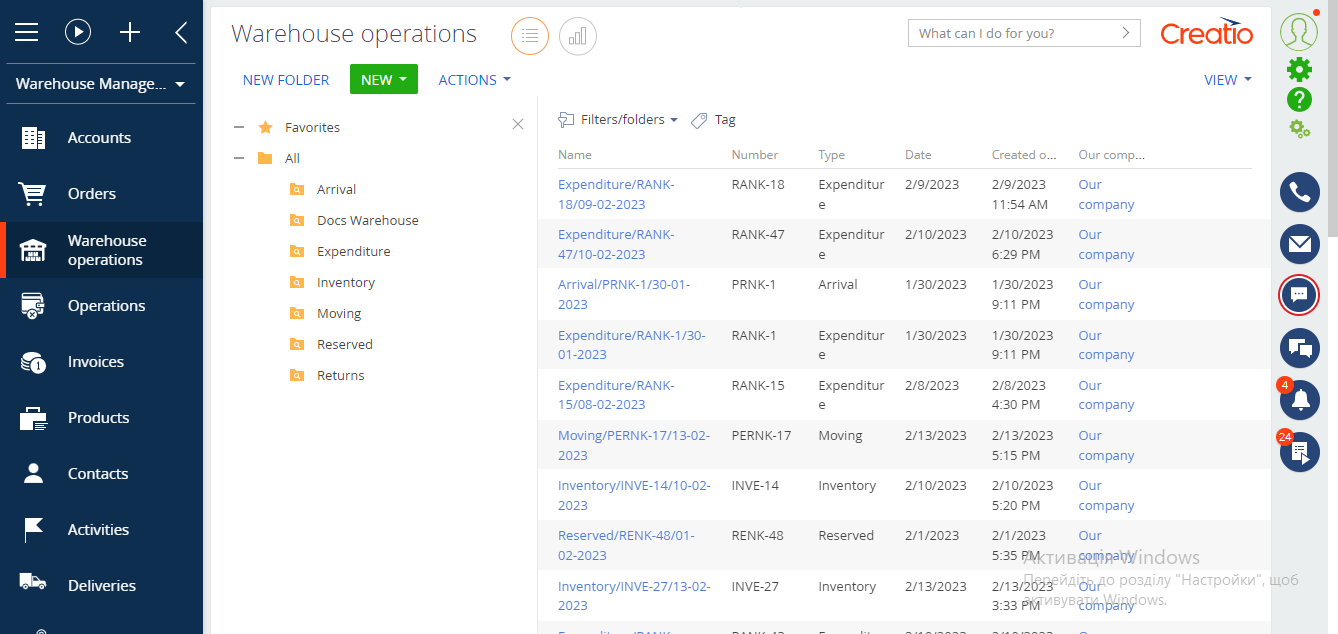
Task: Expand the Warehouse Management workplace dropdown
Action: pyautogui.click(x=100, y=84)
